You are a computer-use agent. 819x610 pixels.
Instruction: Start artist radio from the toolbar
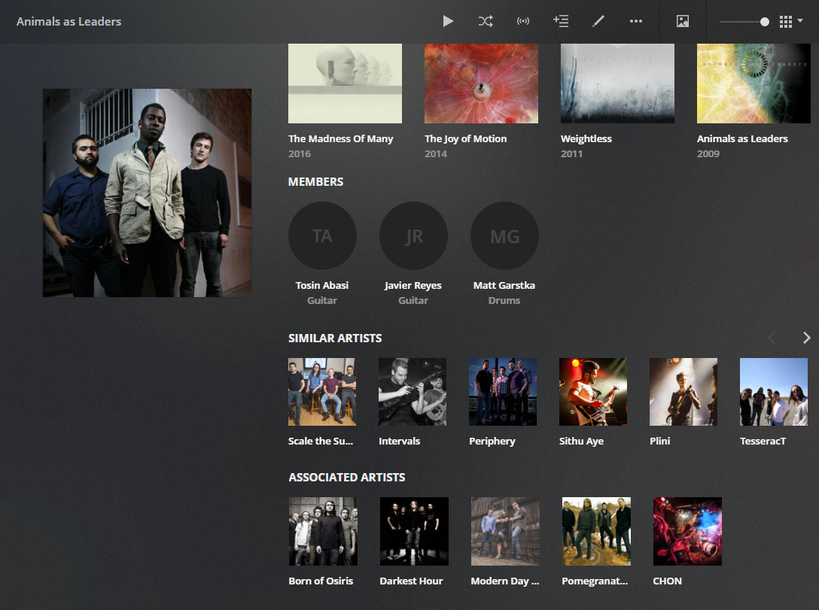[523, 21]
